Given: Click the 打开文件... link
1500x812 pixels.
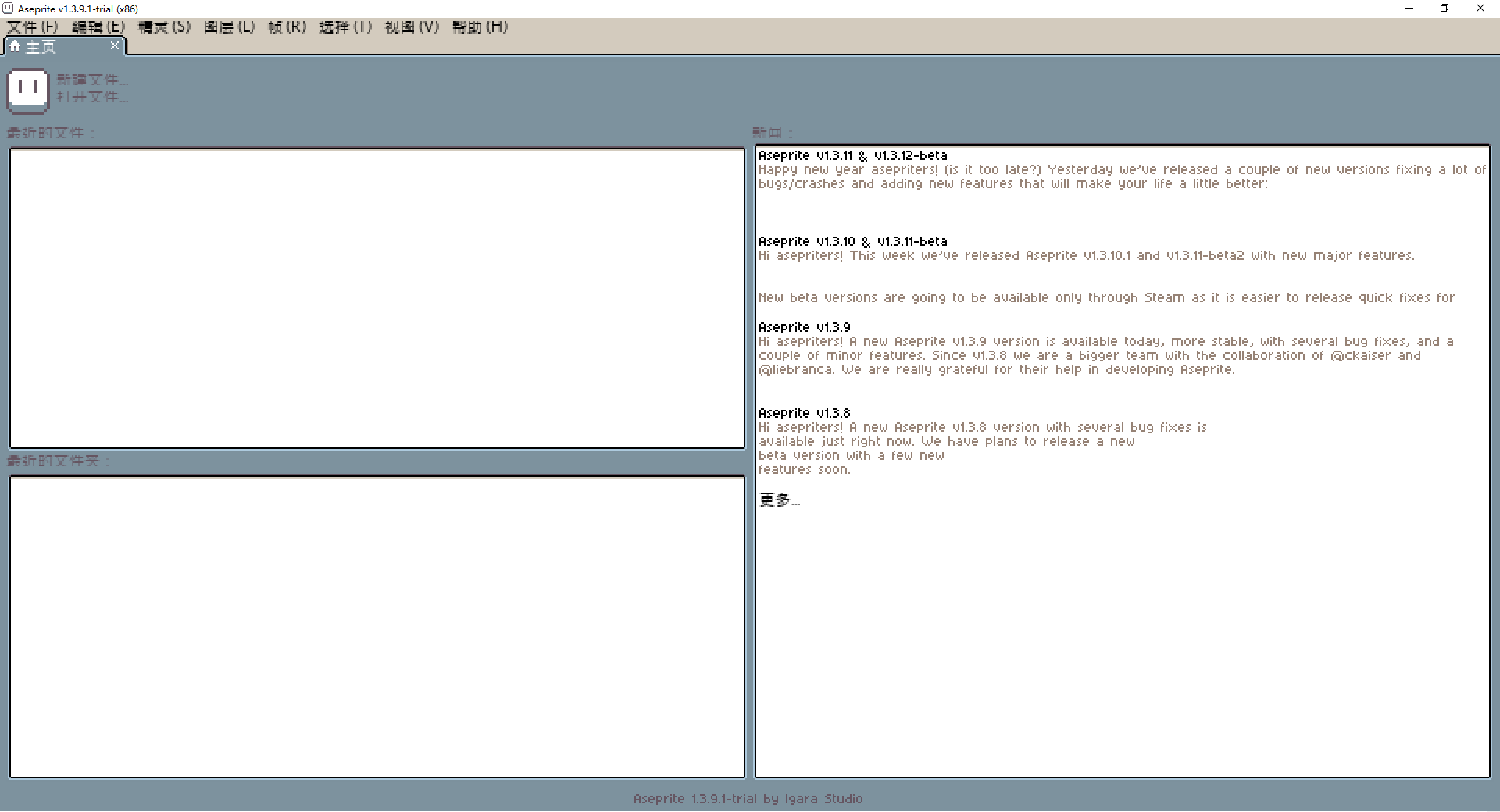Looking at the screenshot, I should click(x=92, y=97).
